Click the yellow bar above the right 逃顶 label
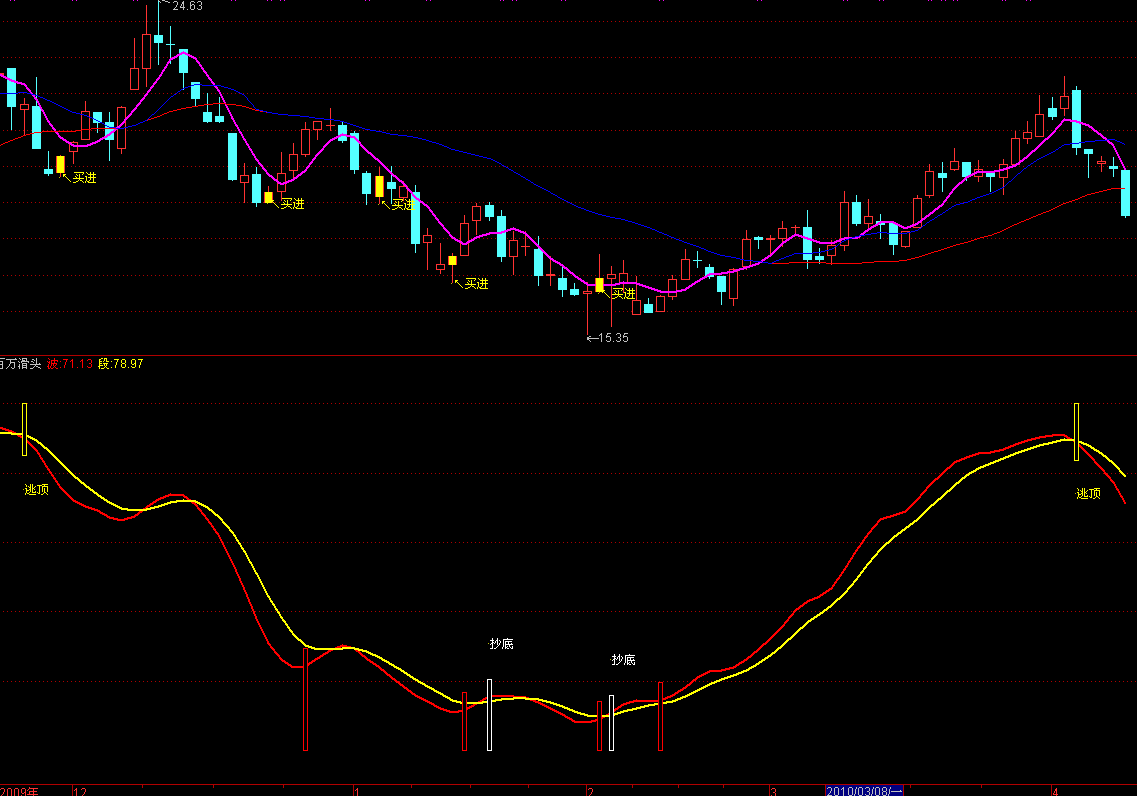 1077,431
